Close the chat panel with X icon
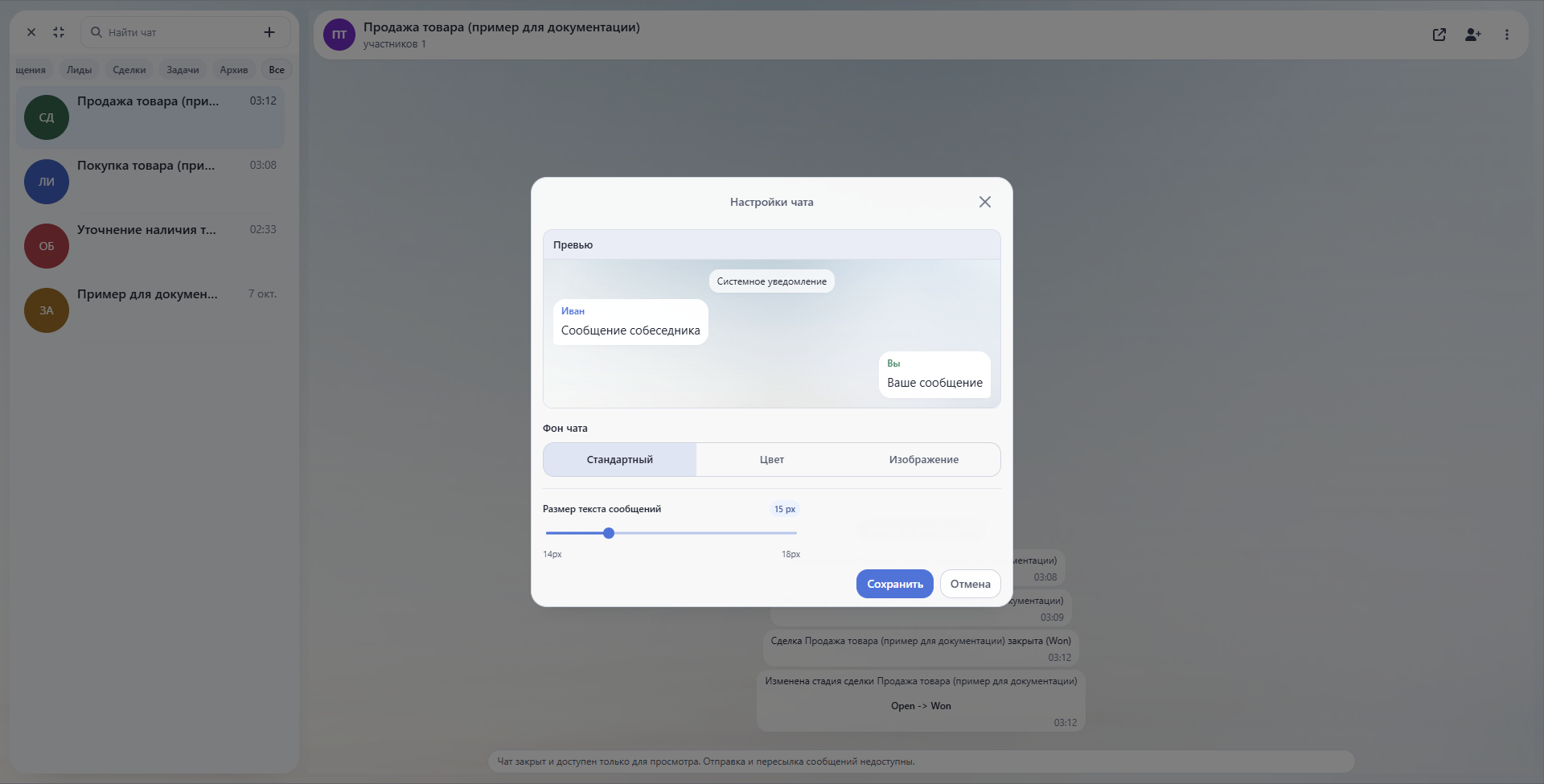 [x=31, y=32]
